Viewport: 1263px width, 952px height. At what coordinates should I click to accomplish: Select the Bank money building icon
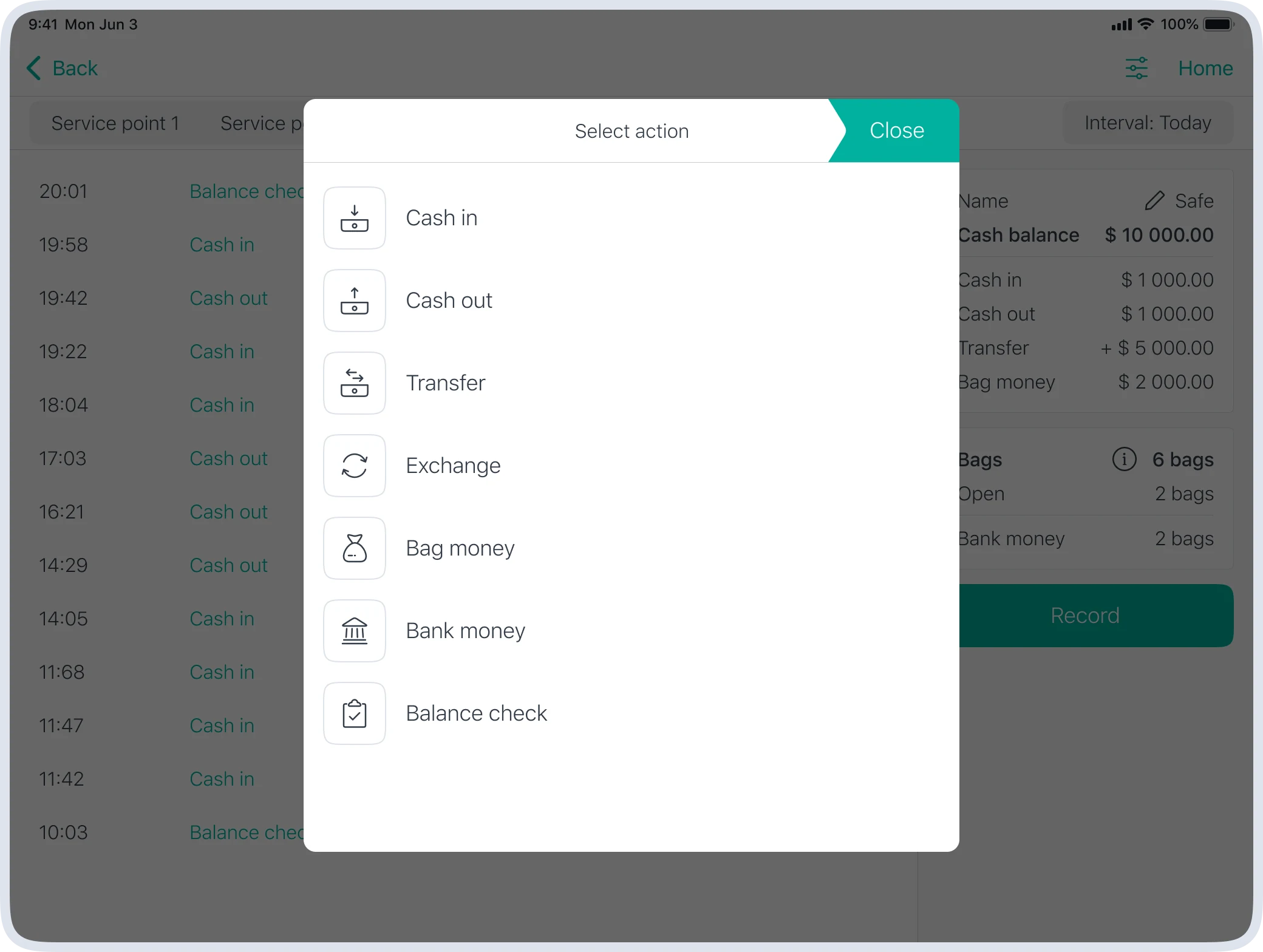[x=355, y=631]
